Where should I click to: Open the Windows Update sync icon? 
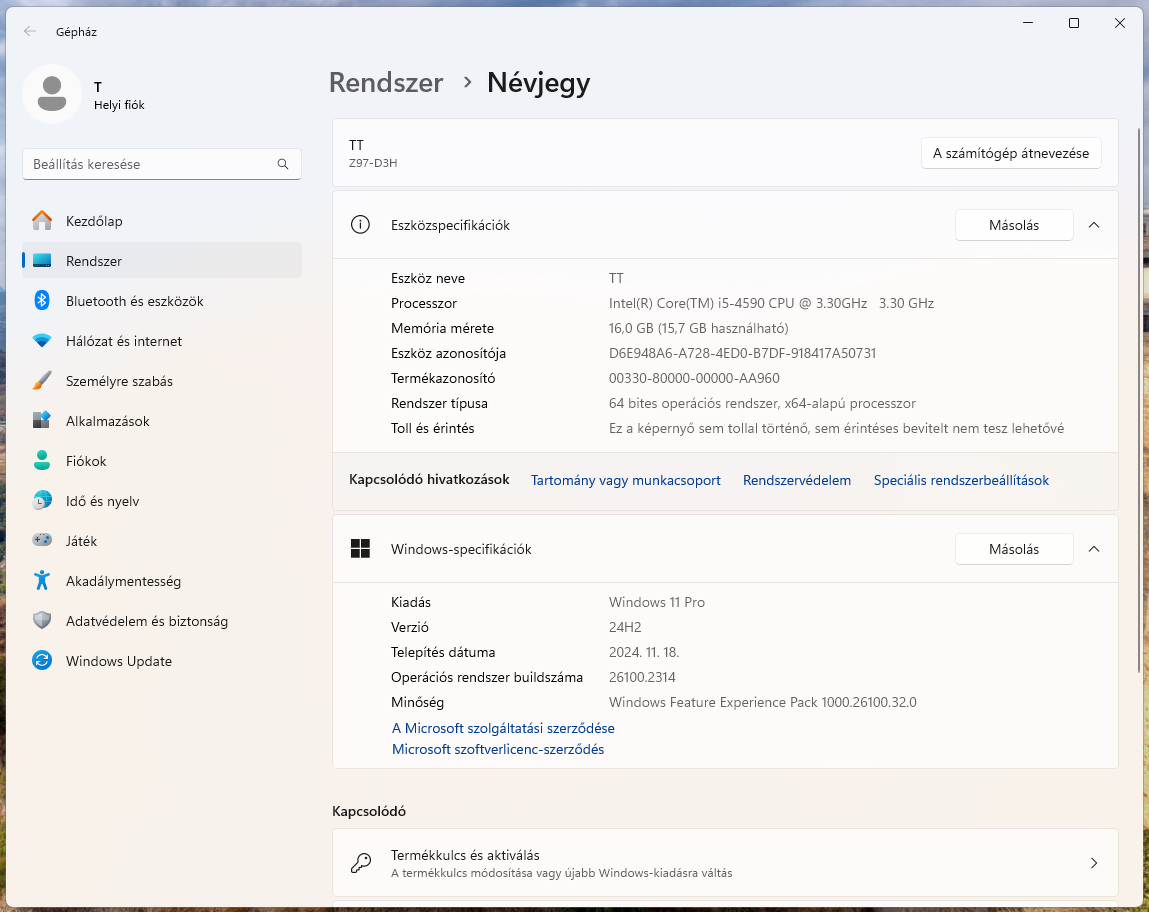tap(42, 661)
